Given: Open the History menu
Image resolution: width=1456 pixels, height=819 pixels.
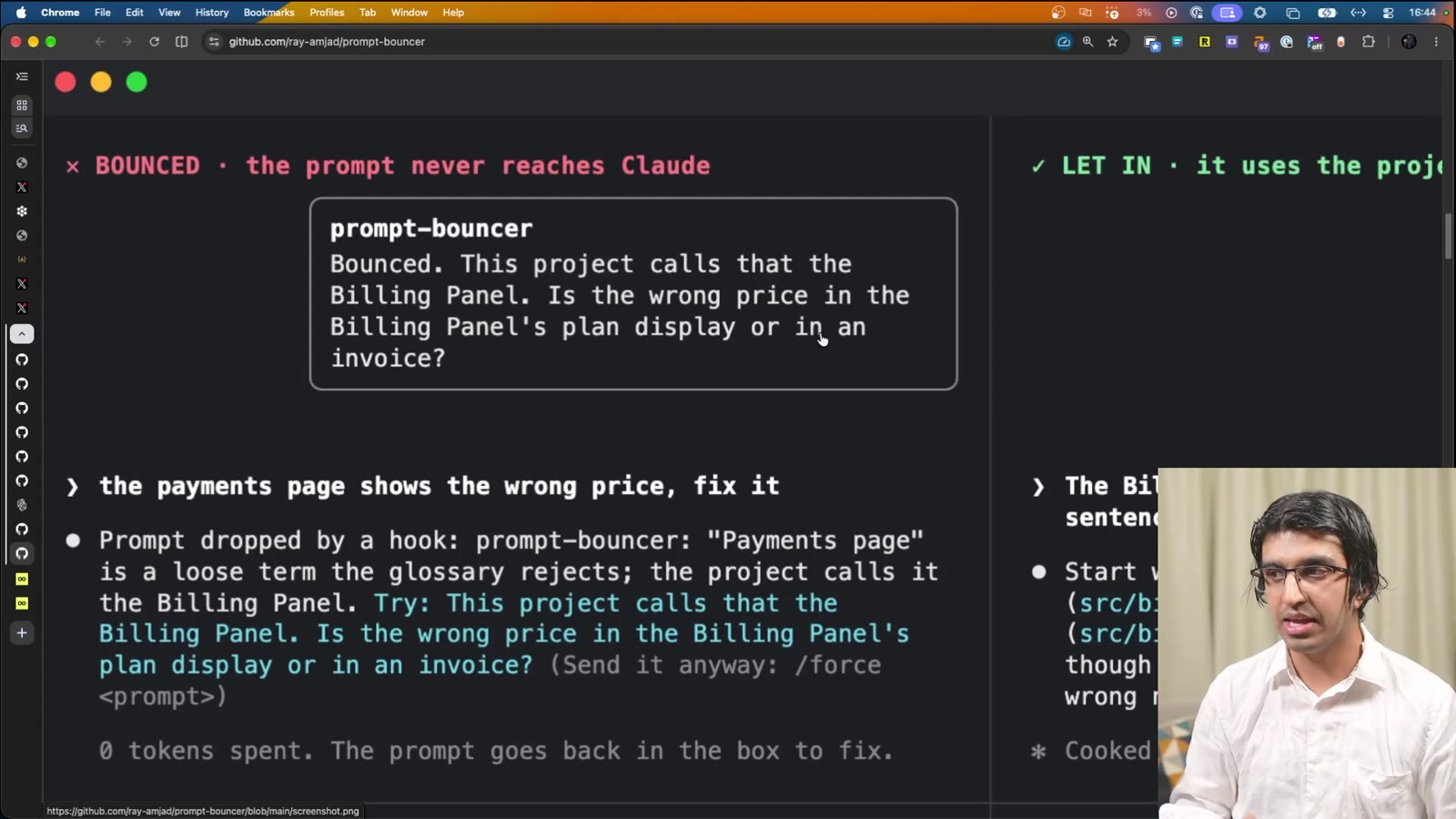Looking at the screenshot, I should [x=212, y=13].
